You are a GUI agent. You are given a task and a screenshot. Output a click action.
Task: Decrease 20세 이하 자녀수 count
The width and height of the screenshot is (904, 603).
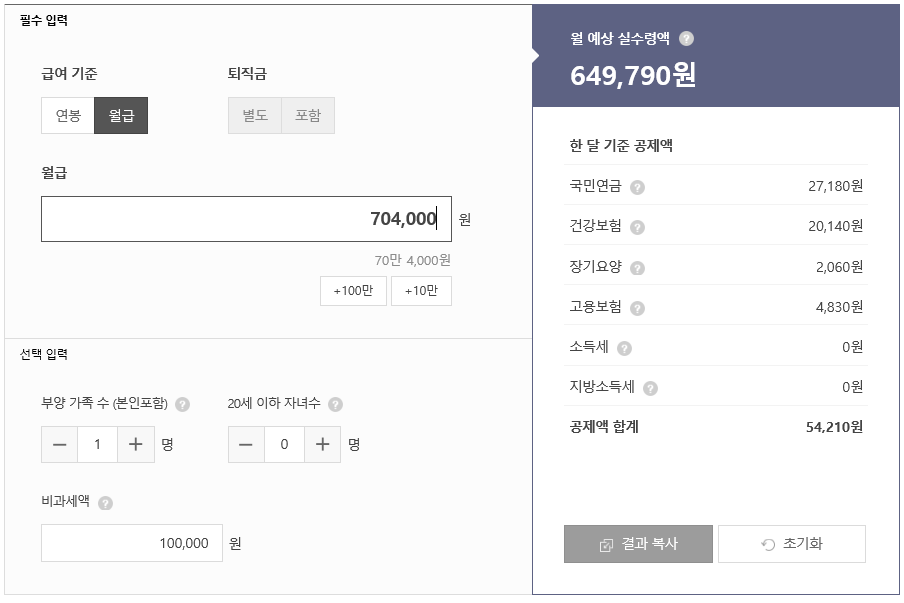click(246, 445)
